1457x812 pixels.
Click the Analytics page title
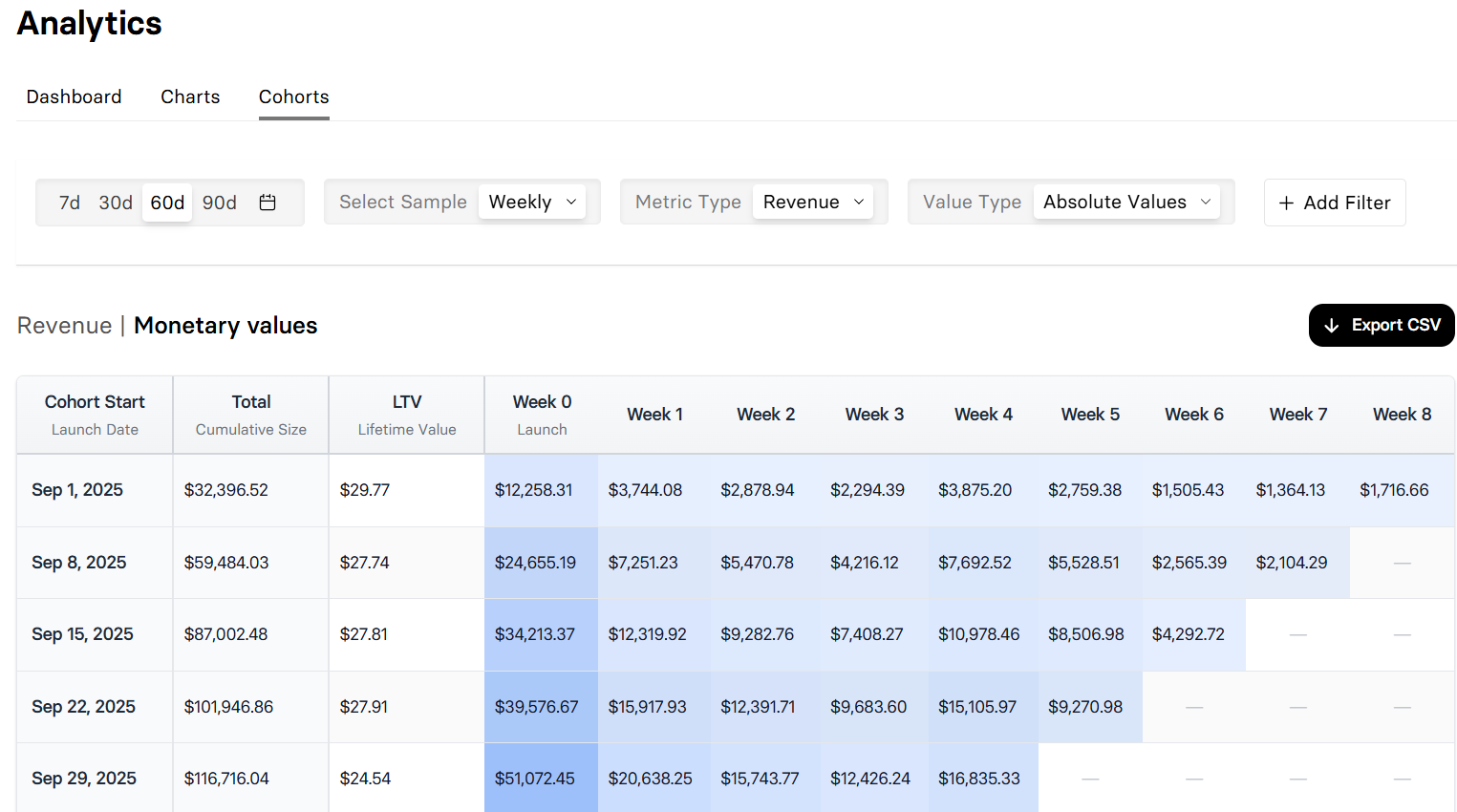pyautogui.click(x=90, y=24)
